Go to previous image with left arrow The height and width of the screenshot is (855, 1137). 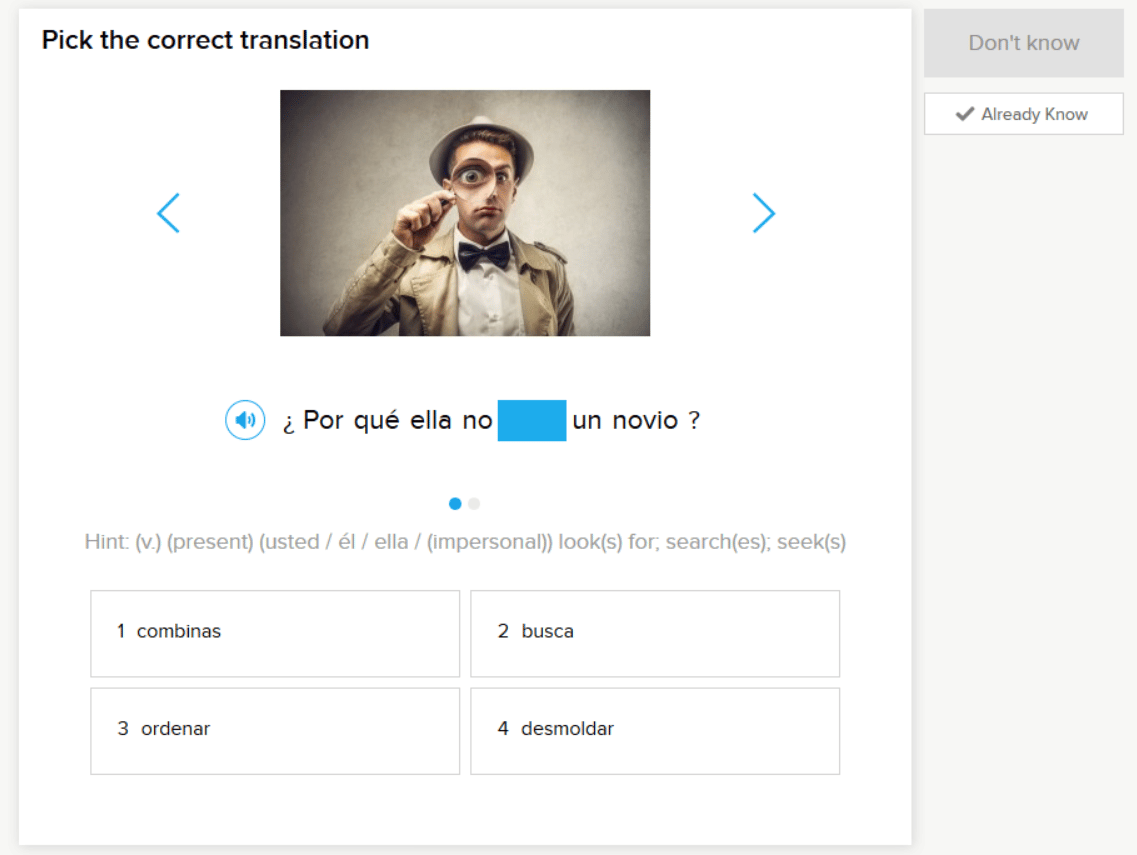168,213
